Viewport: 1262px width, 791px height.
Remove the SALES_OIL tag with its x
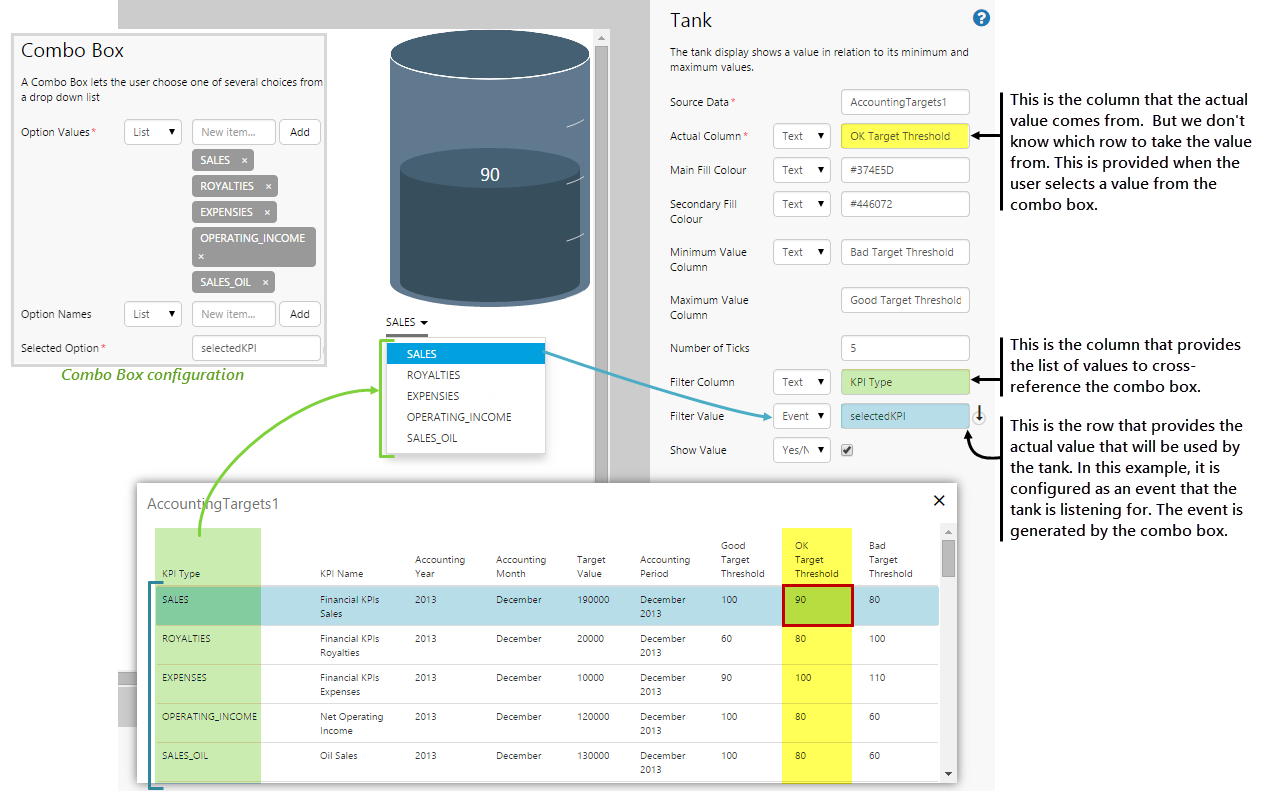[265, 282]
